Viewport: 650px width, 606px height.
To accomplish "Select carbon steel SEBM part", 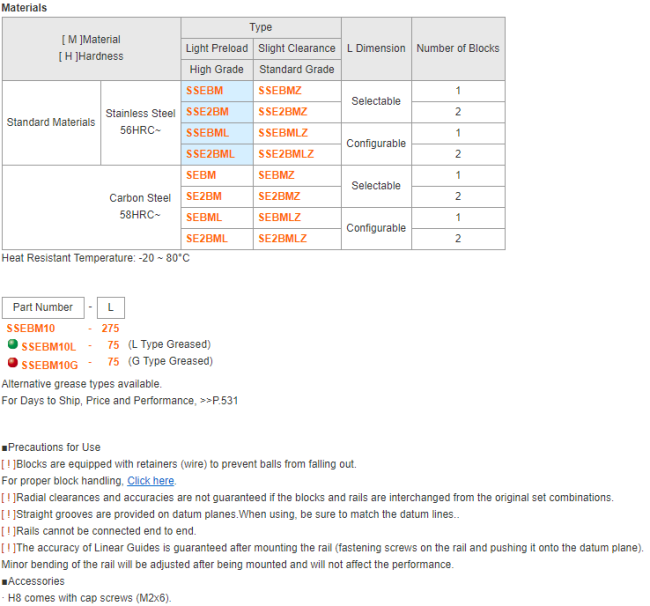I will click(x=201, y=175).
